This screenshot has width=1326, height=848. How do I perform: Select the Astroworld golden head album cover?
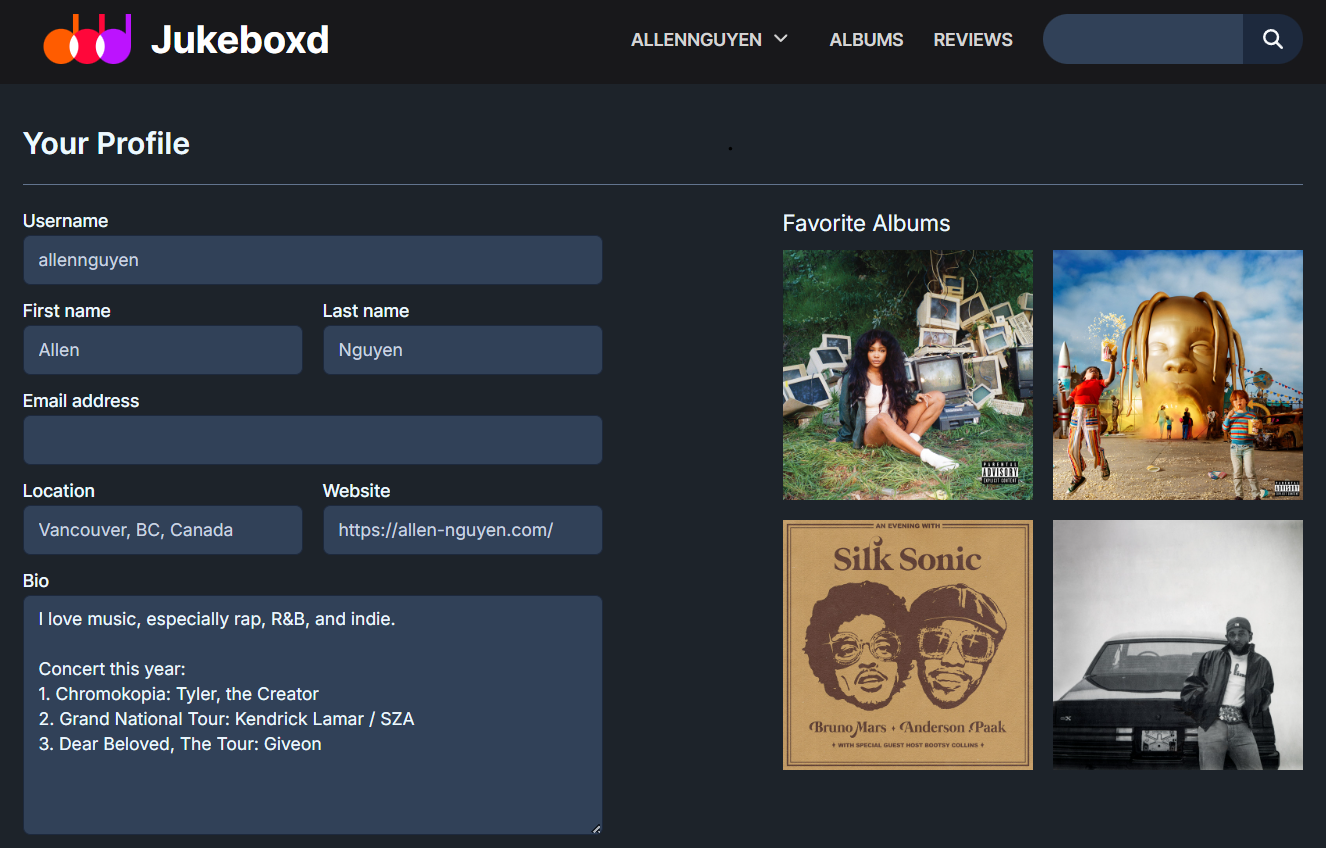[1178, 375]
